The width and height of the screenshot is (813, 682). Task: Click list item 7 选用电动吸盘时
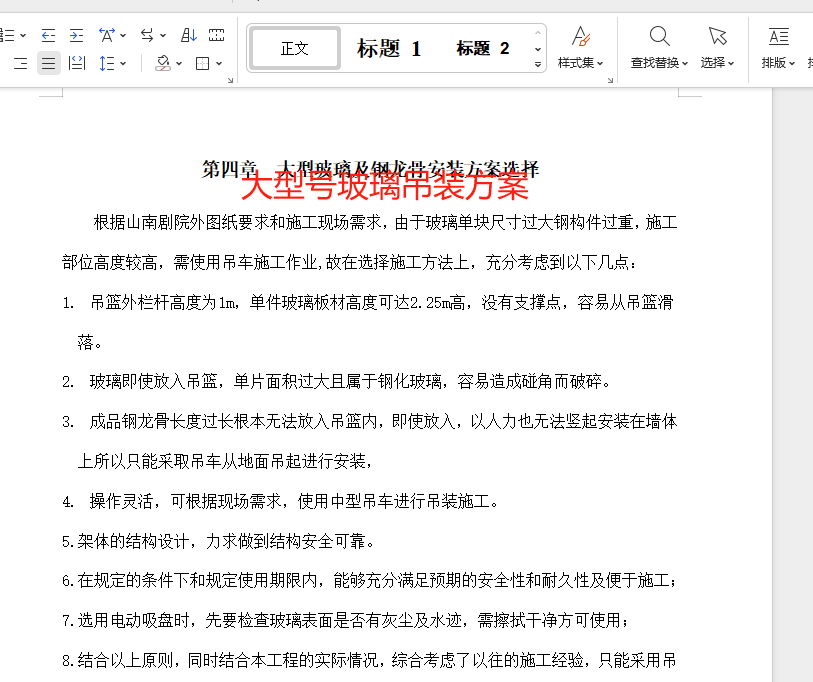coord(345,620)
